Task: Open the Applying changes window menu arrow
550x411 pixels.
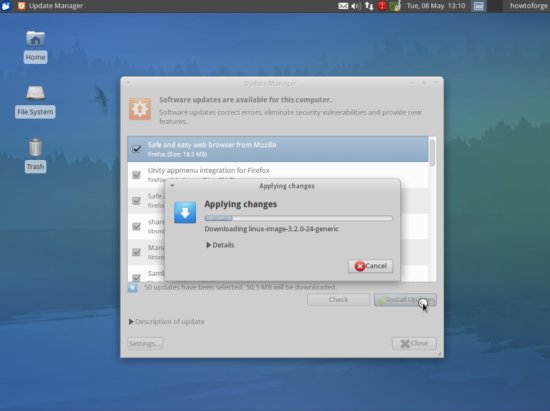Action: 172,186
